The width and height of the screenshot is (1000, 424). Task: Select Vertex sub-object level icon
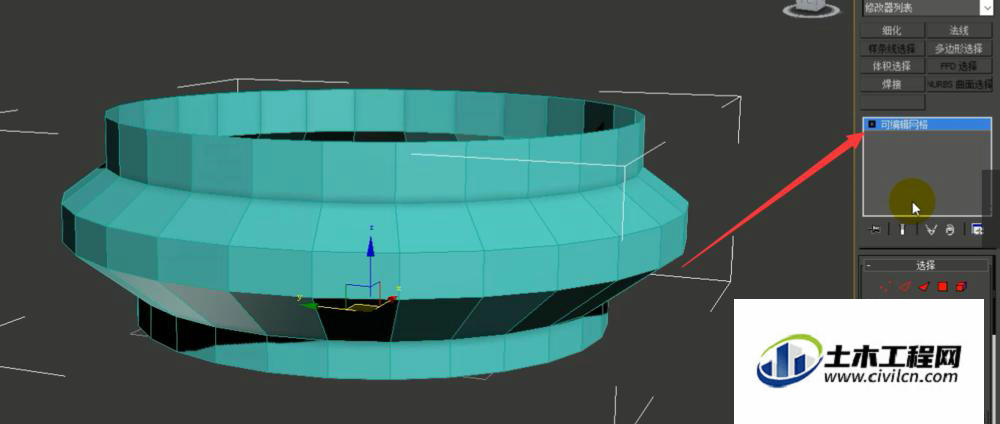click(x=885, y=287)
